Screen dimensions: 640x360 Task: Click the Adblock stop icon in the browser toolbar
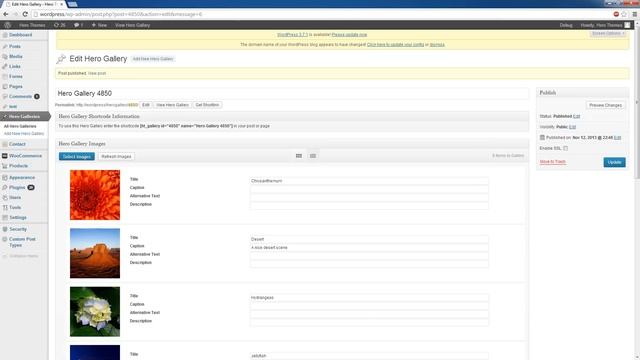616,14
